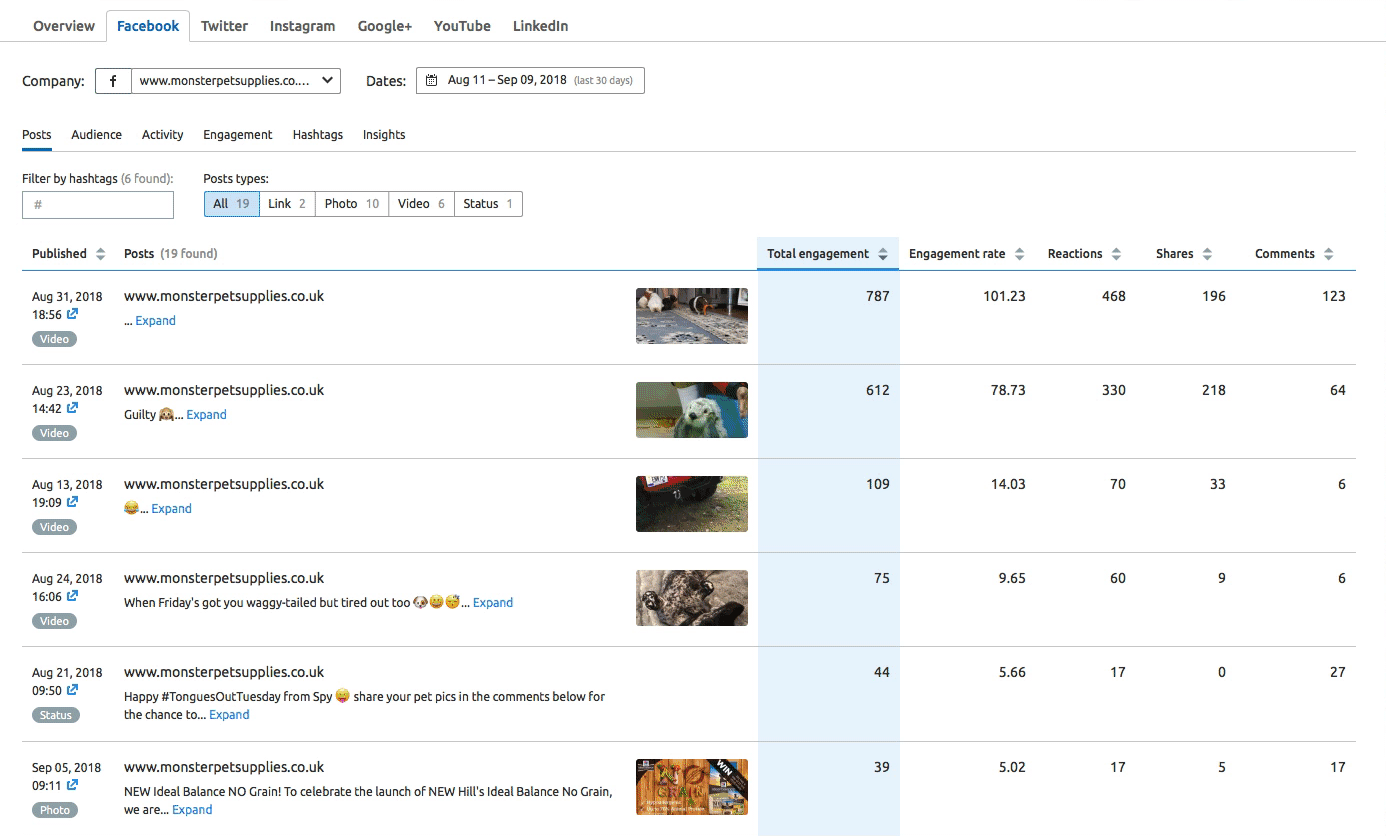Sort by Reactions column arrows
Viewport: 1386px width, 836px height.
(x=1116, y=254)
